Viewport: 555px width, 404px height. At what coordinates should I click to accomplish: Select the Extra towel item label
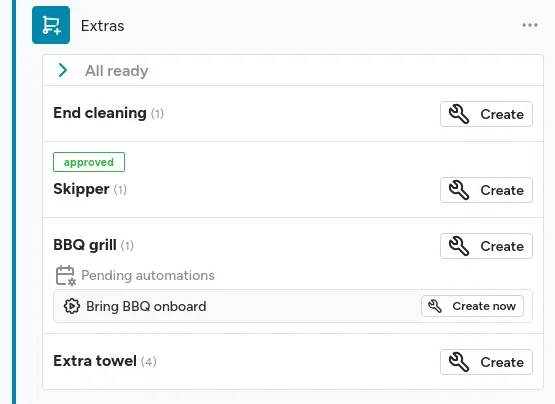pyautogui.click(x=95, y=361)
